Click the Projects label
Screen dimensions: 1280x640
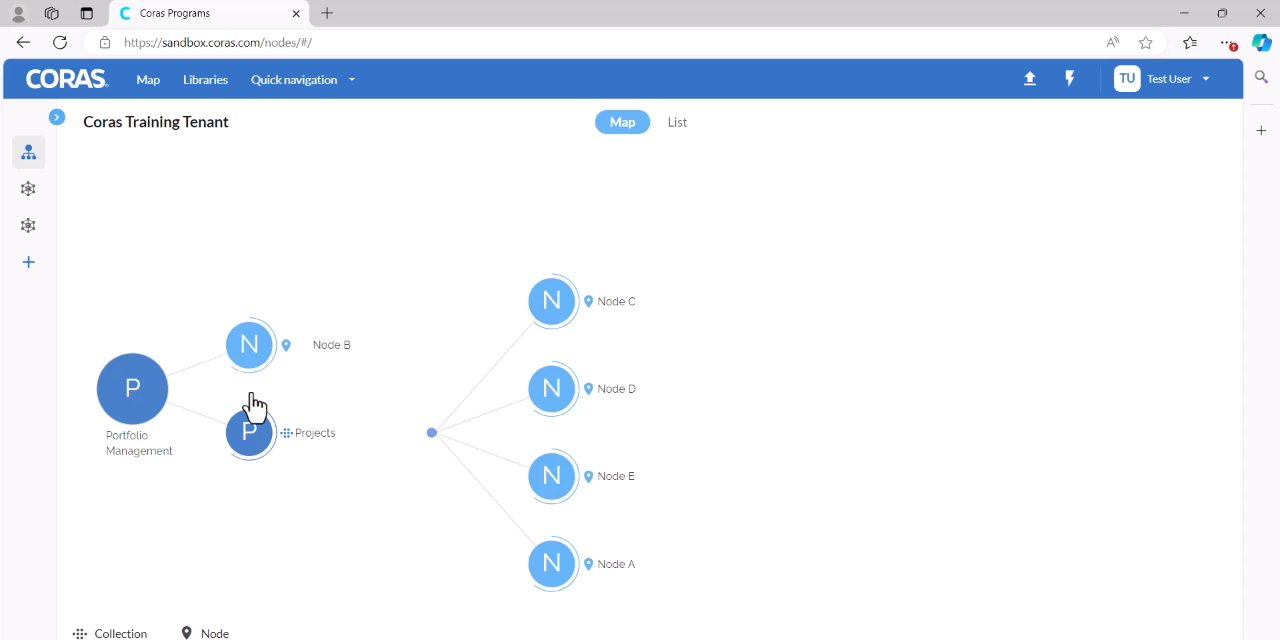[x=315, y=433]
